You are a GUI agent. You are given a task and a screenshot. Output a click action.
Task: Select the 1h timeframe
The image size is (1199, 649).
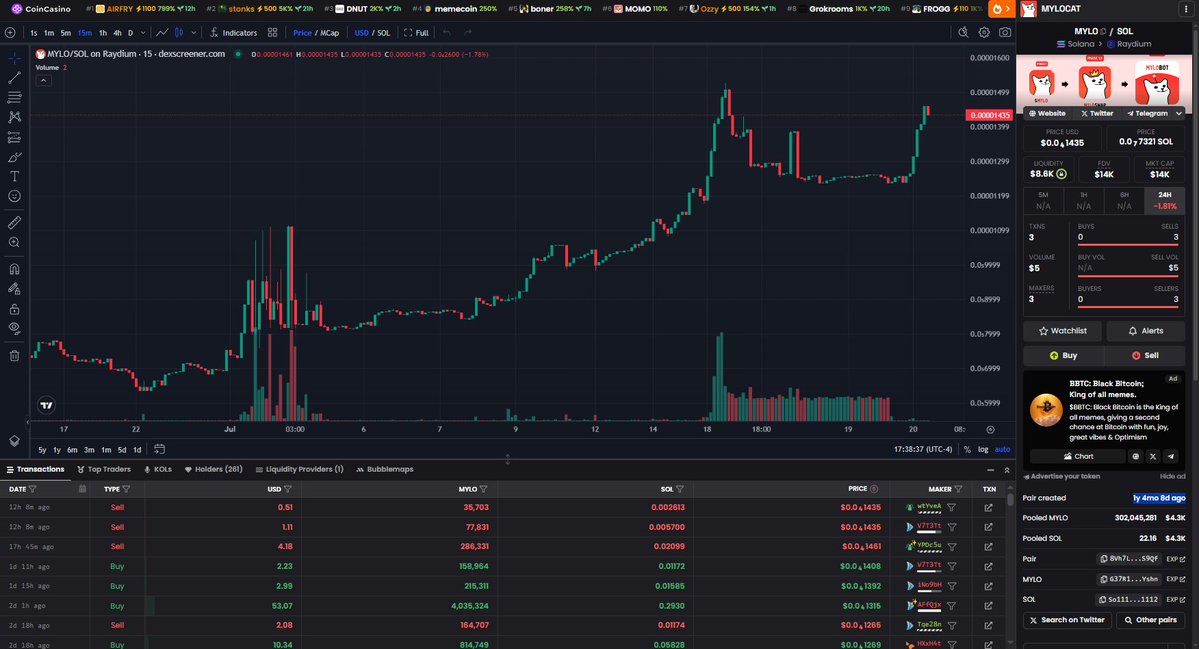pyautogui.click(x=102, y=33)
